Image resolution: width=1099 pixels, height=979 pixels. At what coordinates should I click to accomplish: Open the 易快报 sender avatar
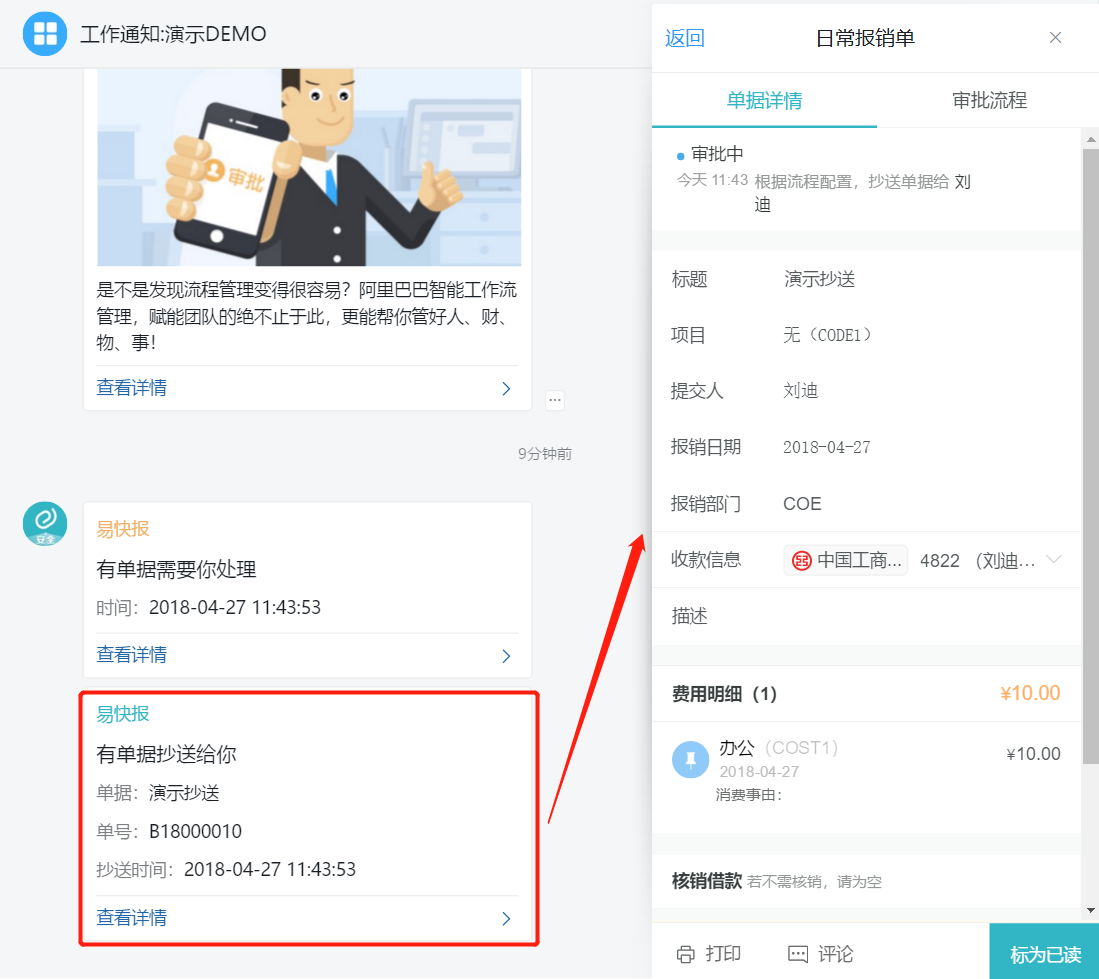(x=45, y=523)
